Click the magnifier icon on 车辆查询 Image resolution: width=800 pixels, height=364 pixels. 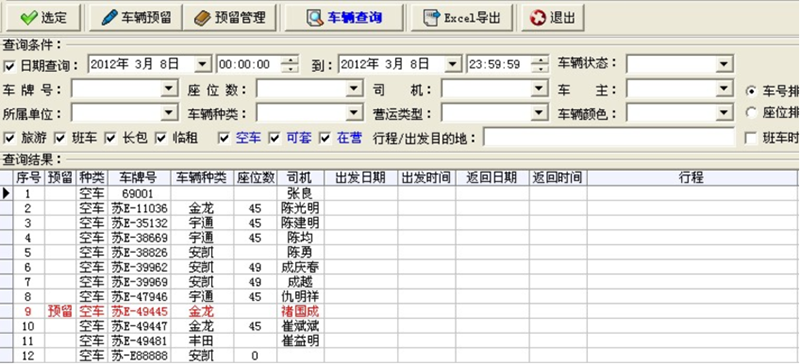pos(315,18)
